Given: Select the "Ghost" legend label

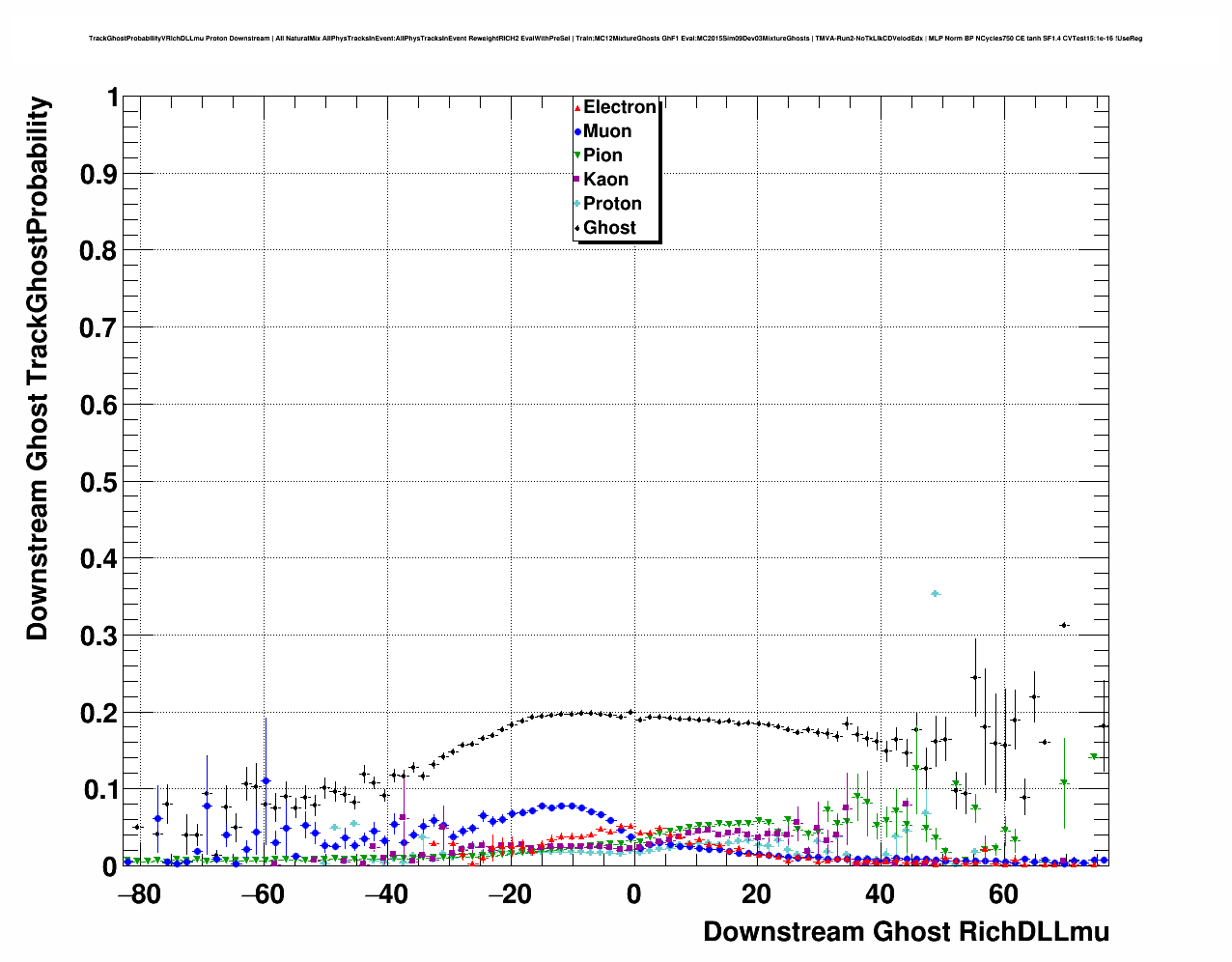Looking at the screenshot, I should 609,228.
